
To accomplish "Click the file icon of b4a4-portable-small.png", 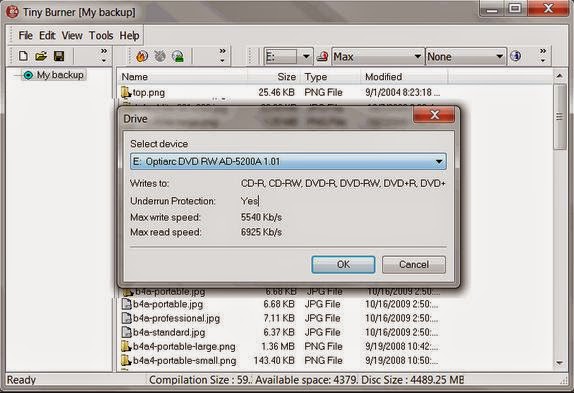I will (x=126, y=360).
